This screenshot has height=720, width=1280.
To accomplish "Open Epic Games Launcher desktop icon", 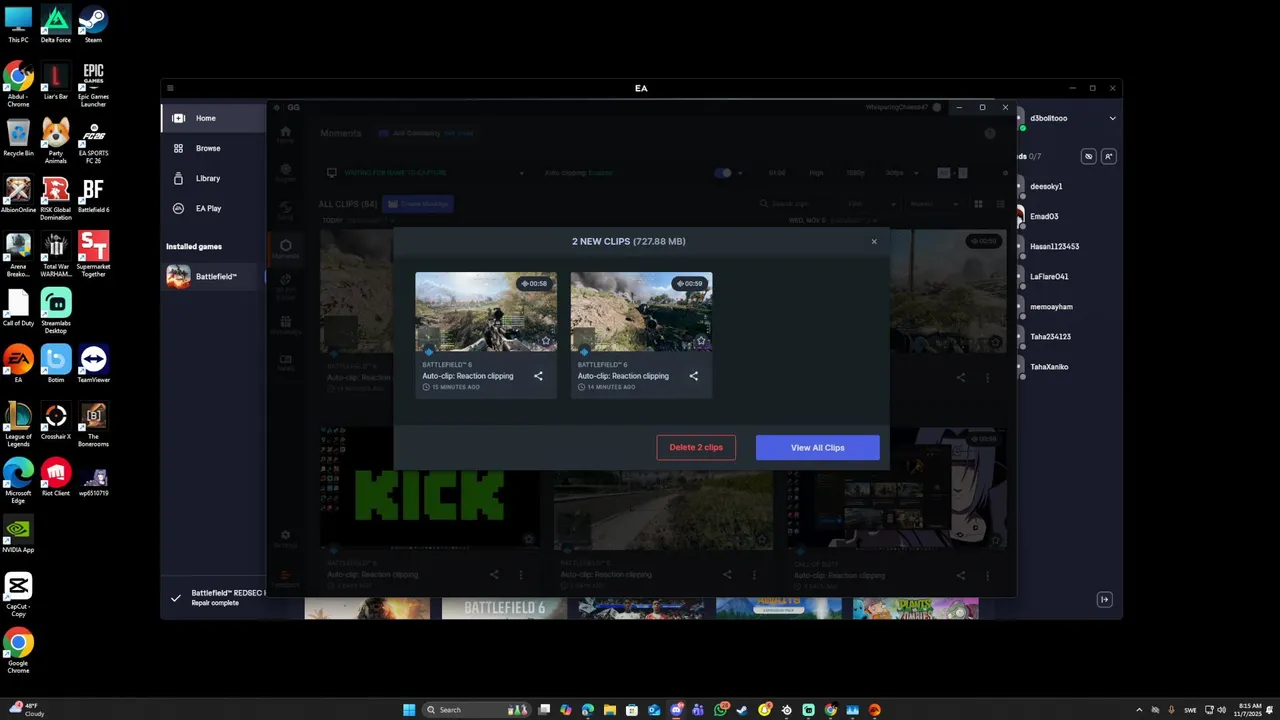I will pyautogui.click(x=93, y=85).
